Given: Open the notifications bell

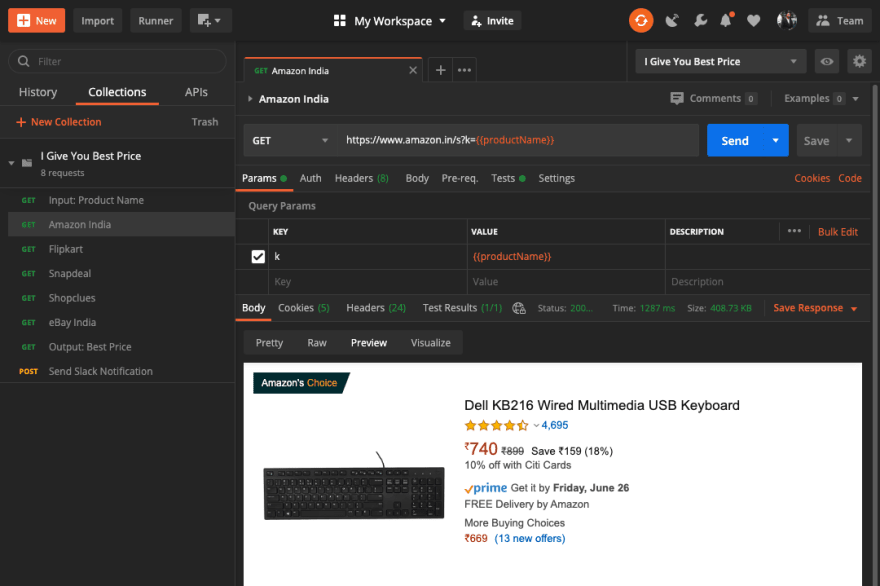Looking at the screenshot, I should click(x=726, y=21).
